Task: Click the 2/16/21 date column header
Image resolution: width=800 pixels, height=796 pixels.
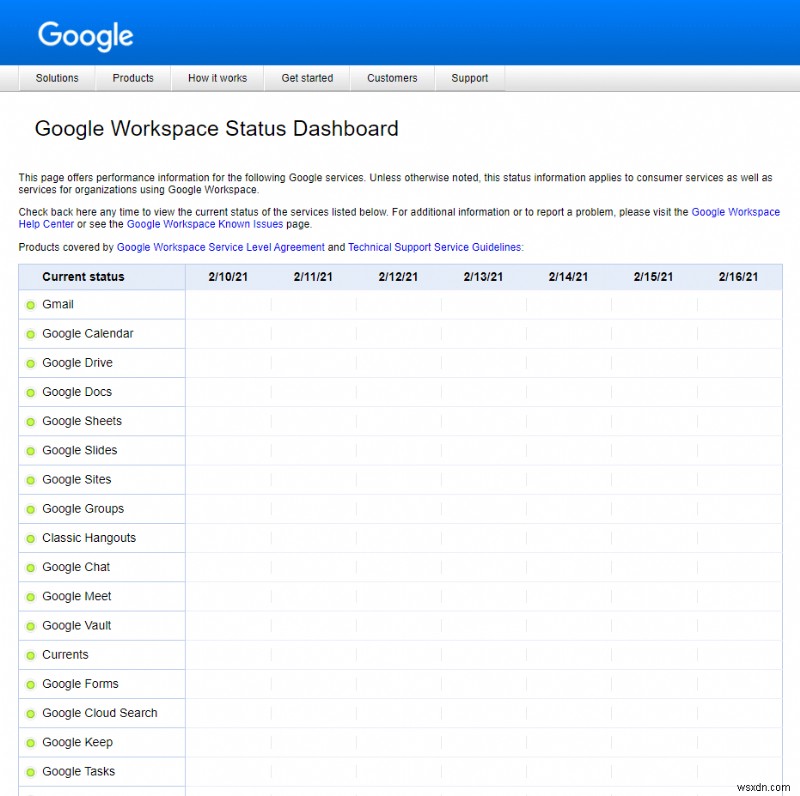Action: 738,277
